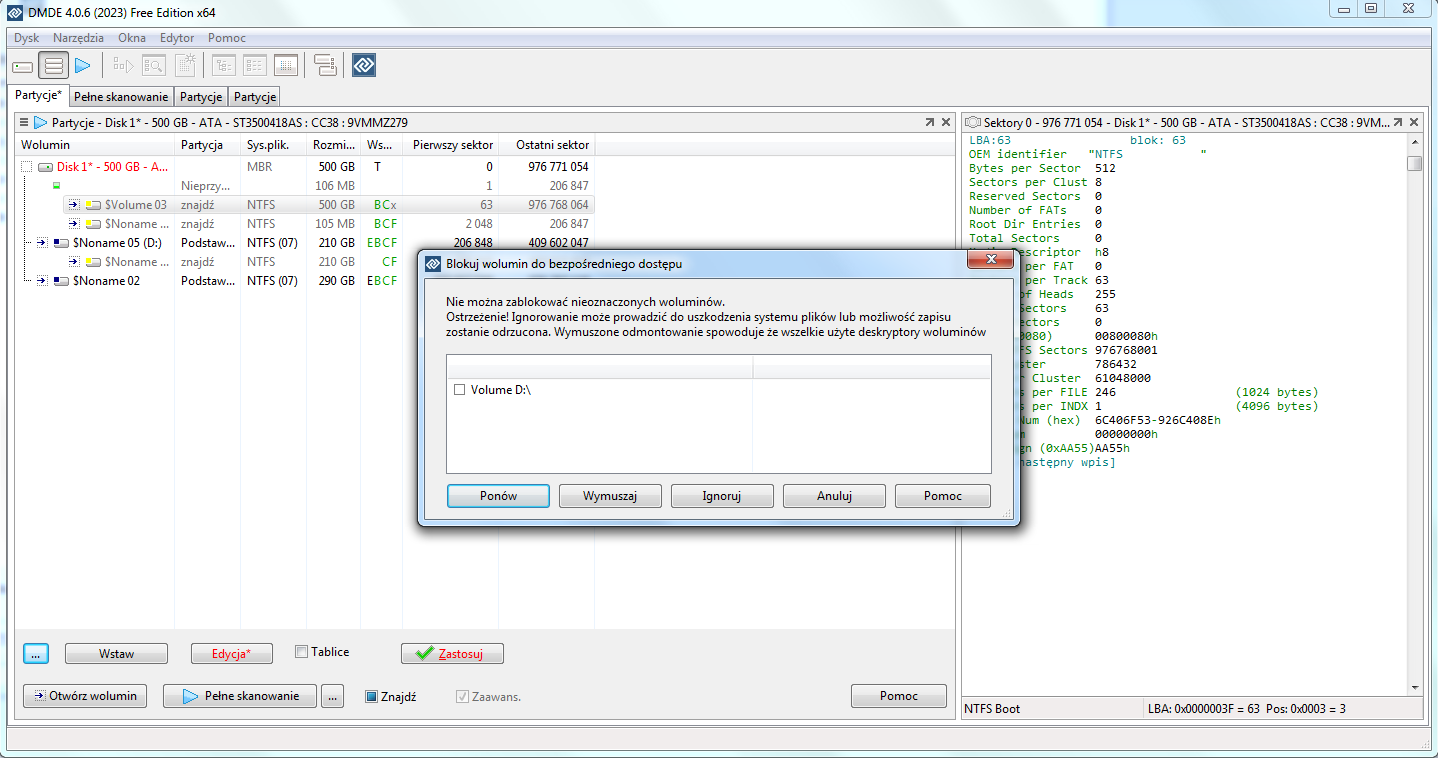Open the Okna menu
This screenshot has width=1438, height=758.
click(132, 38)
